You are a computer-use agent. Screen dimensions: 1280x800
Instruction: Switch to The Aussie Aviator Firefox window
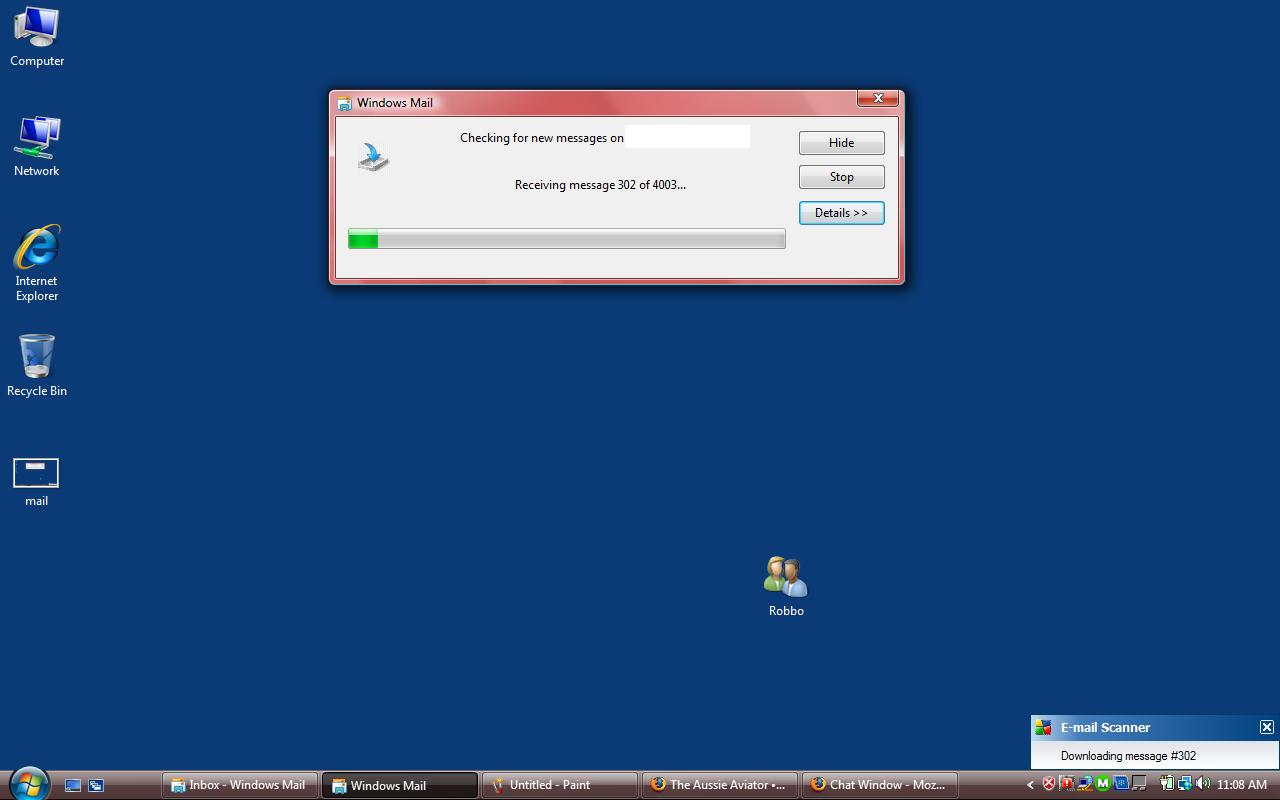pos(719,785)
